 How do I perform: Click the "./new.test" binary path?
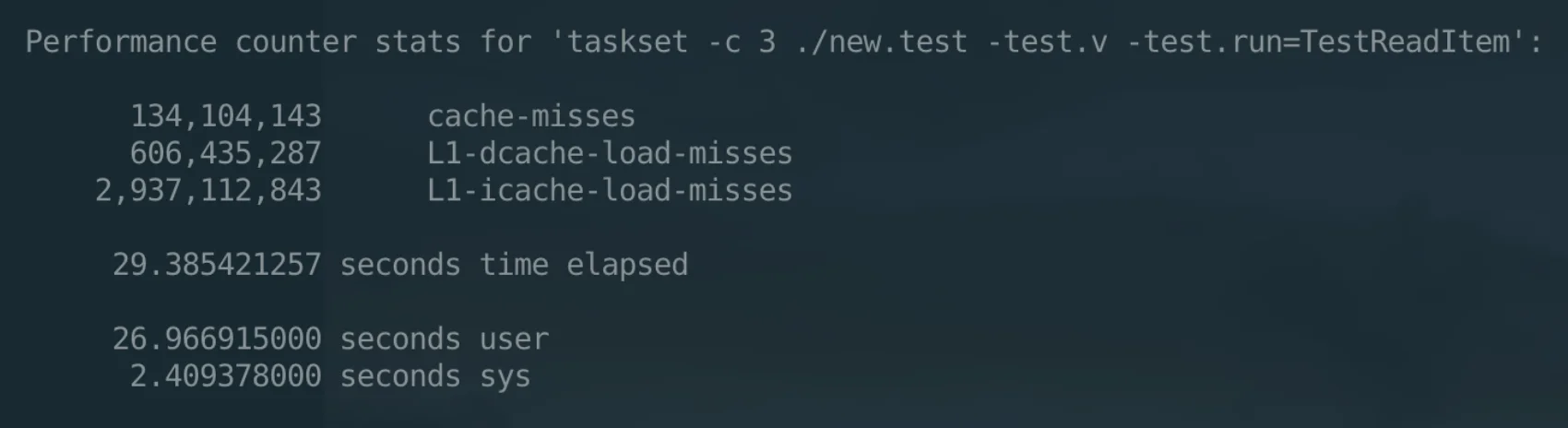click(881, 42)
